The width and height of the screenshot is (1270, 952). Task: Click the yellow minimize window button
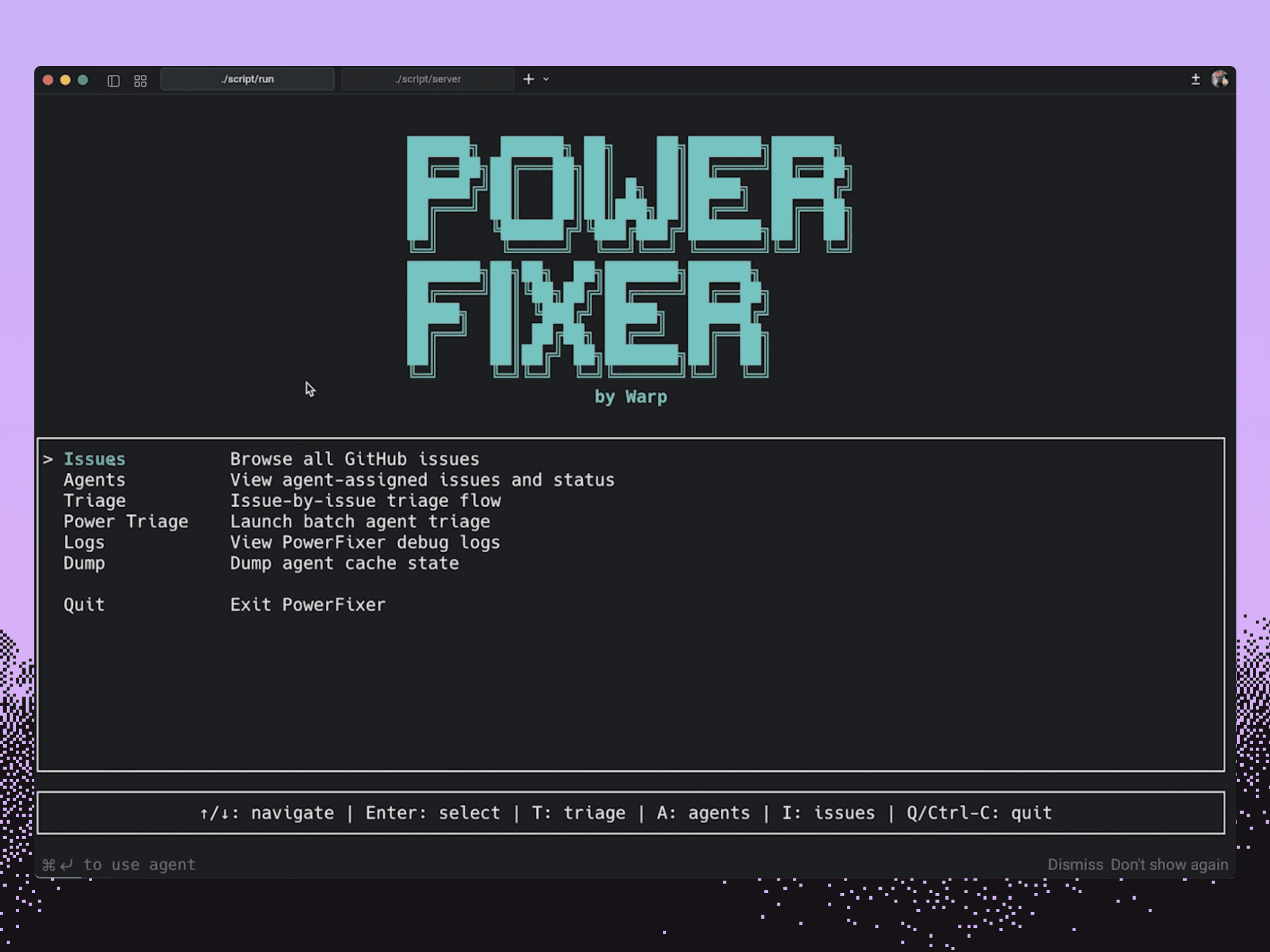tap(65, 80)
